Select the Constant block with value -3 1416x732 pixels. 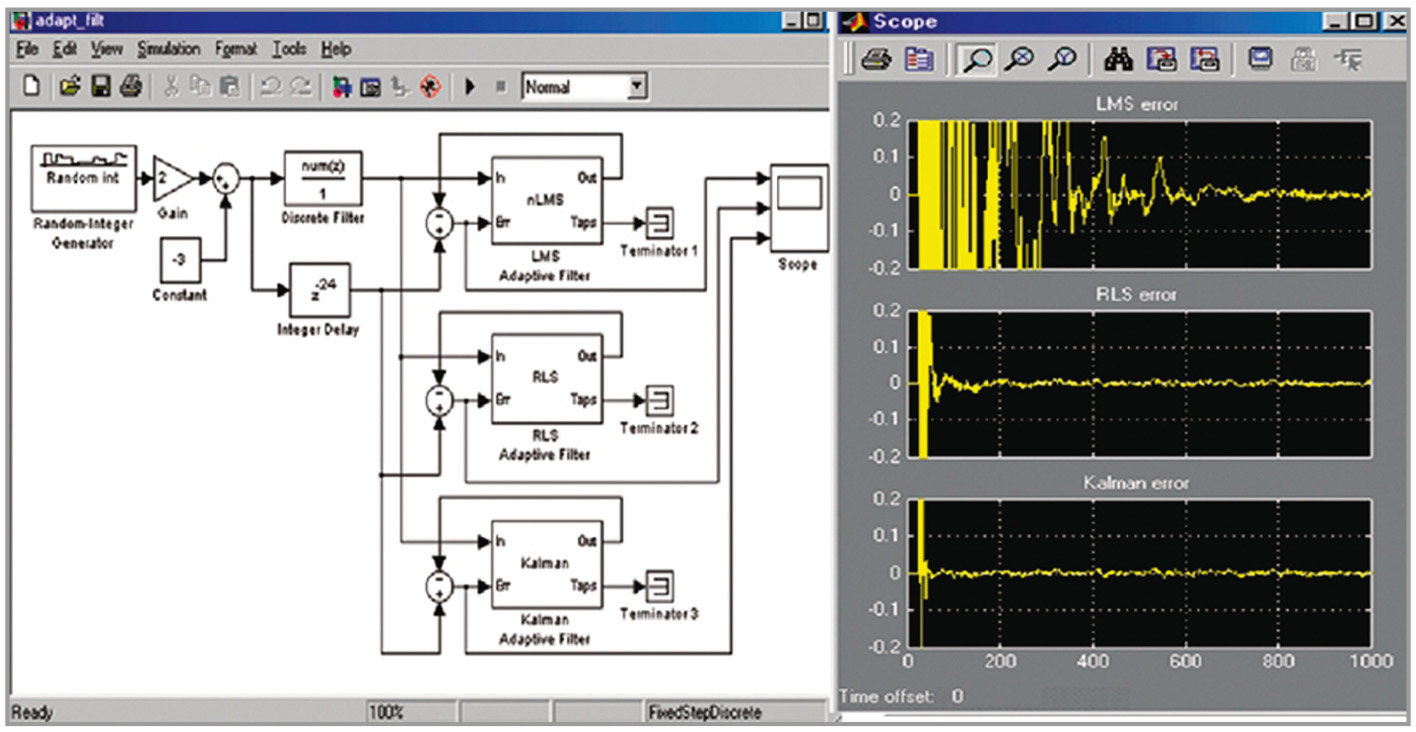179,260
